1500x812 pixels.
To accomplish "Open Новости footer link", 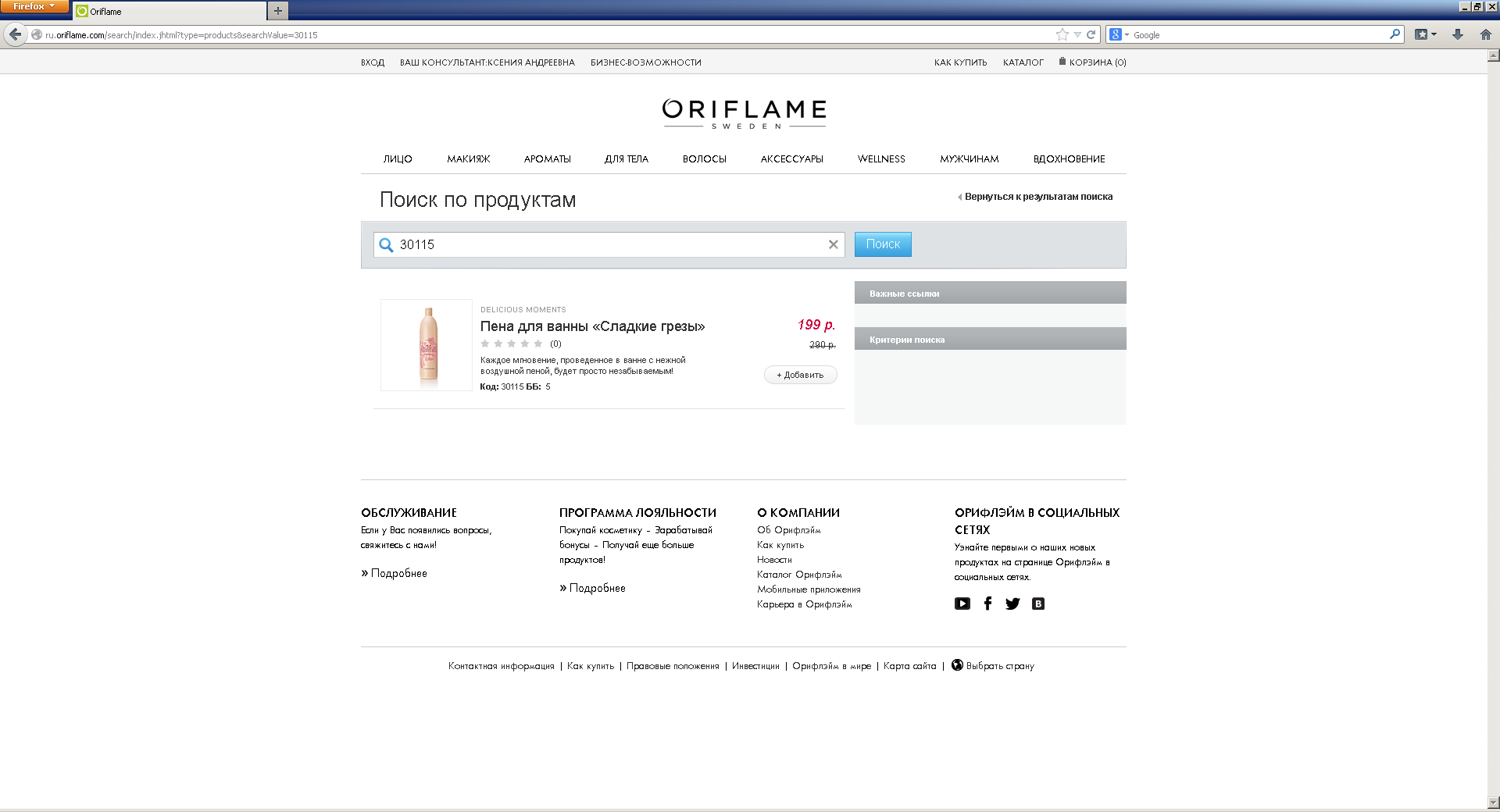I will [x=774, y=560].
